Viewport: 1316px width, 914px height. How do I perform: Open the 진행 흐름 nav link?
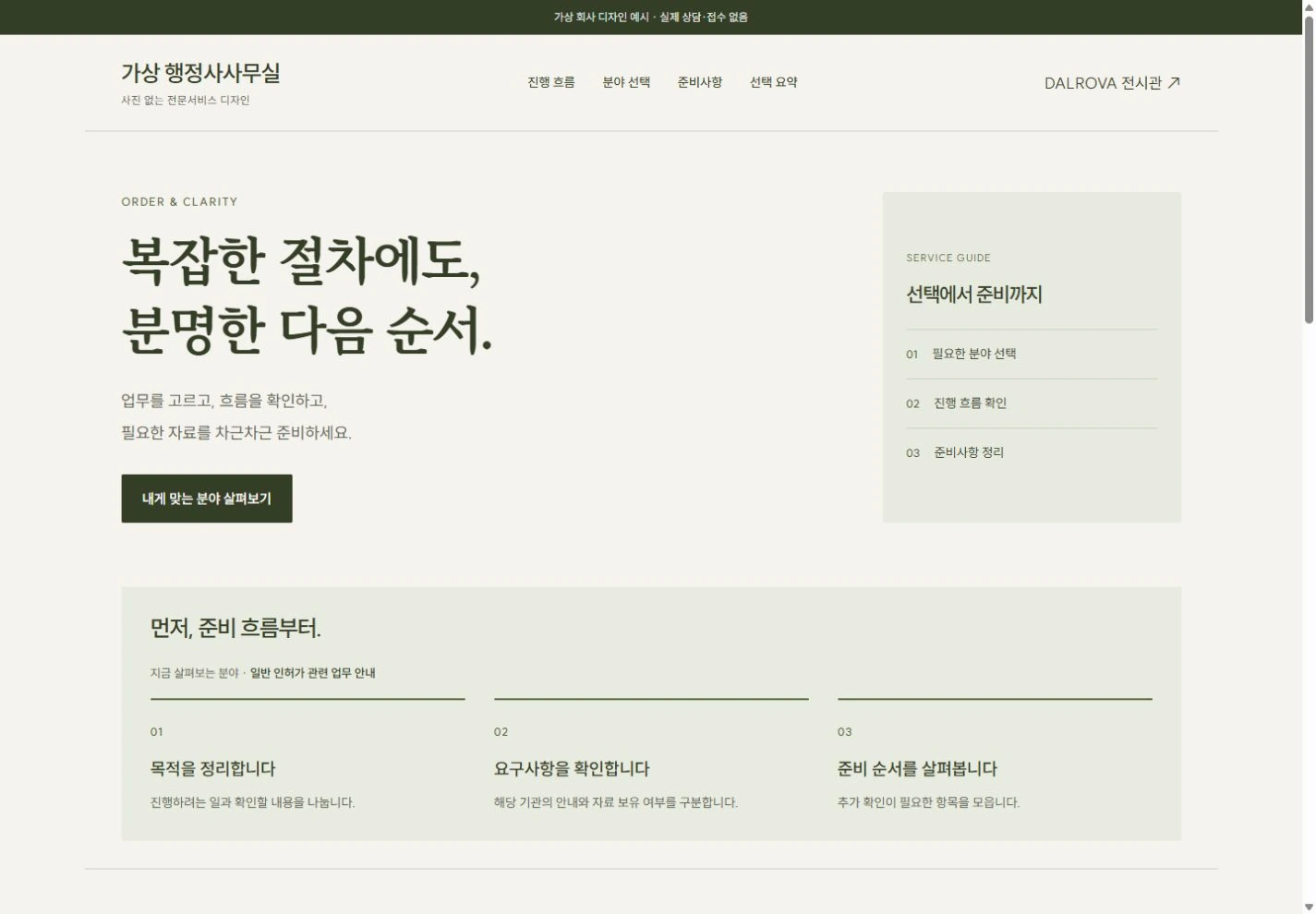pyautogui.click(x=551, y=82)
